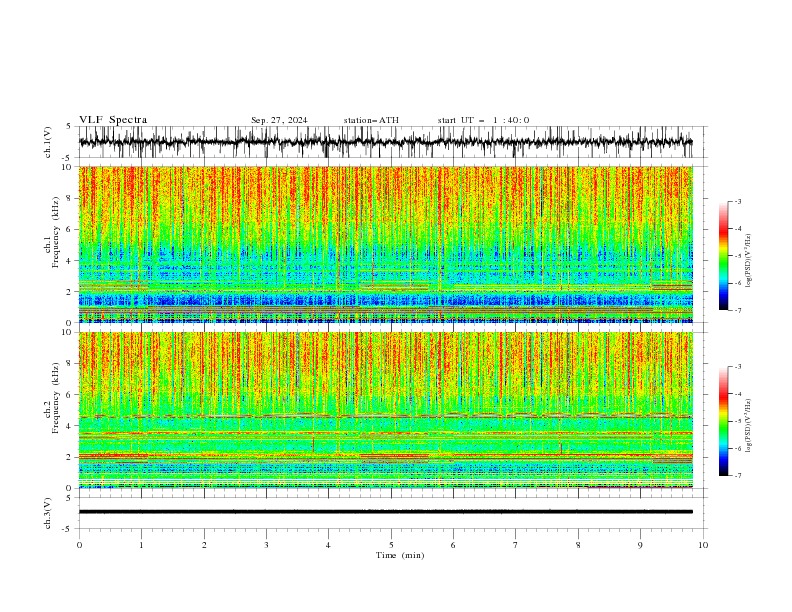Screen dimensions: 792x612
Task: Click time axis tick label "0"
Action: 79,545
